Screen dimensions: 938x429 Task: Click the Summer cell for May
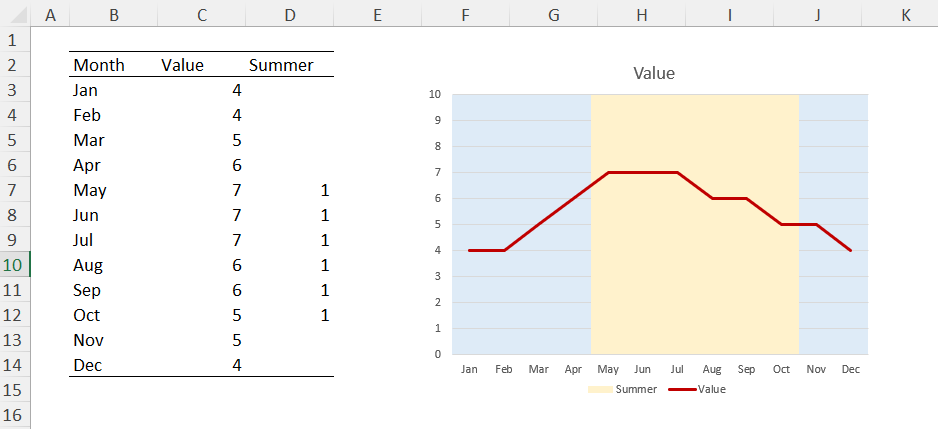coord(290,190)
